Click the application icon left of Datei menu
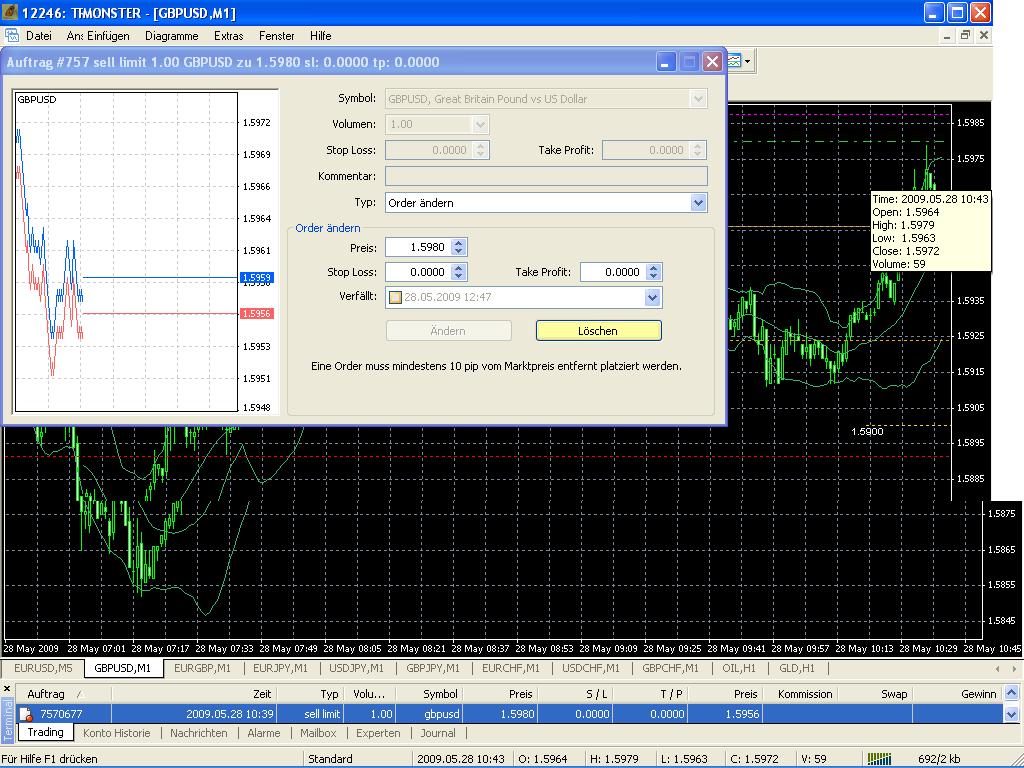 point(12,35)
